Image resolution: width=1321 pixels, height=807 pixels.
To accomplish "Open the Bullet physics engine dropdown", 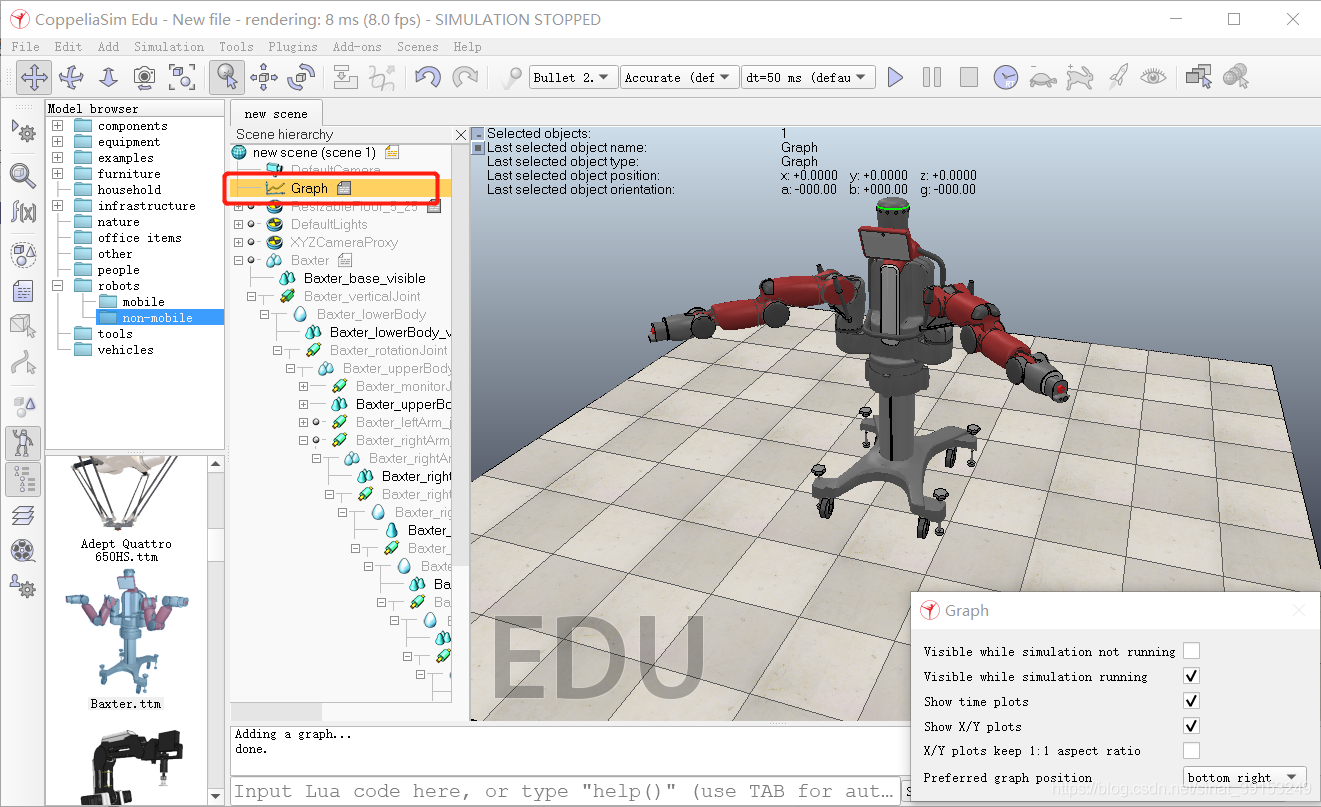I will click(573, 77).
